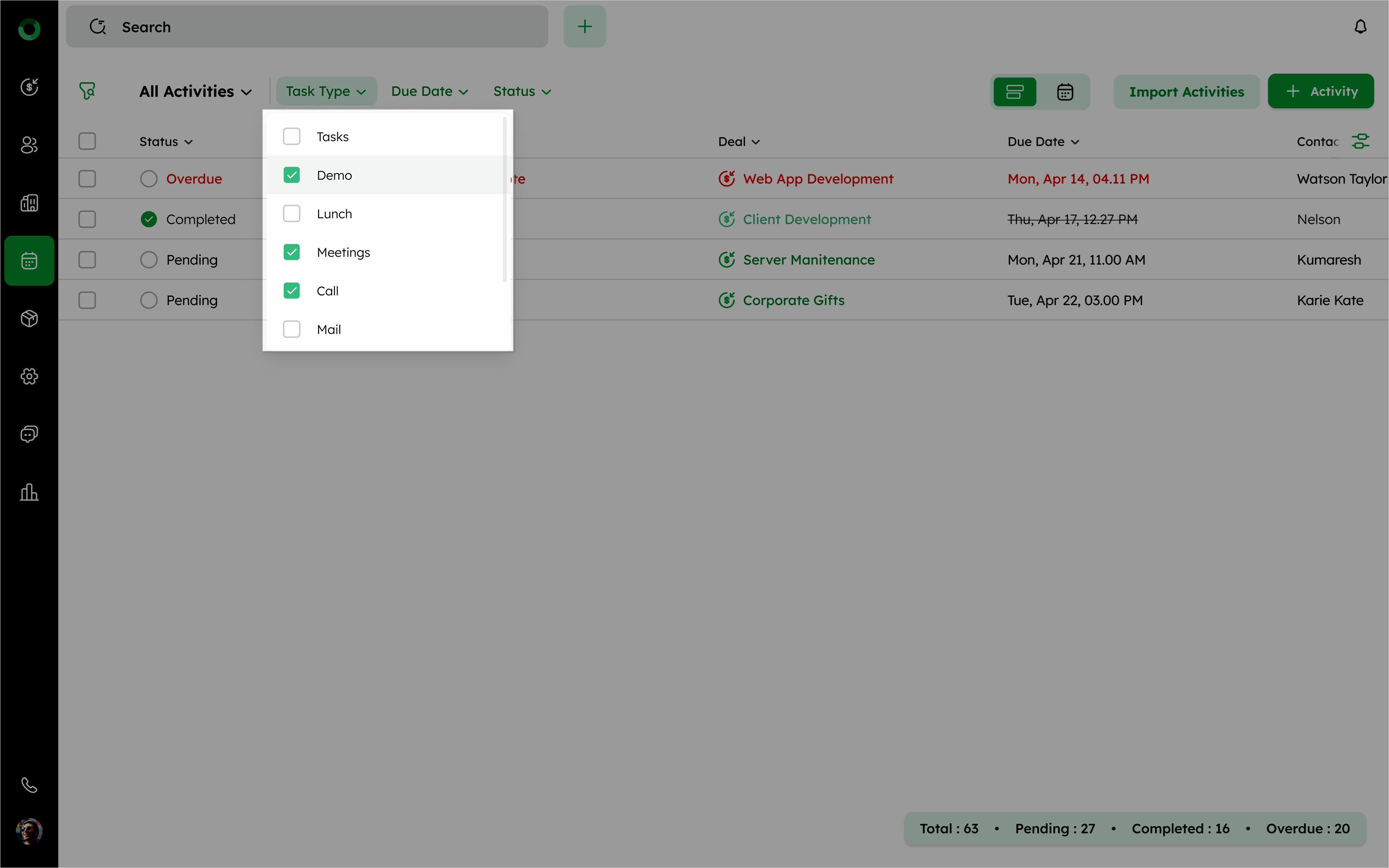Open the Web App Development deal link
This screenshot has width=1389, height=868.
pyautogui.click(x=818, y=179)
